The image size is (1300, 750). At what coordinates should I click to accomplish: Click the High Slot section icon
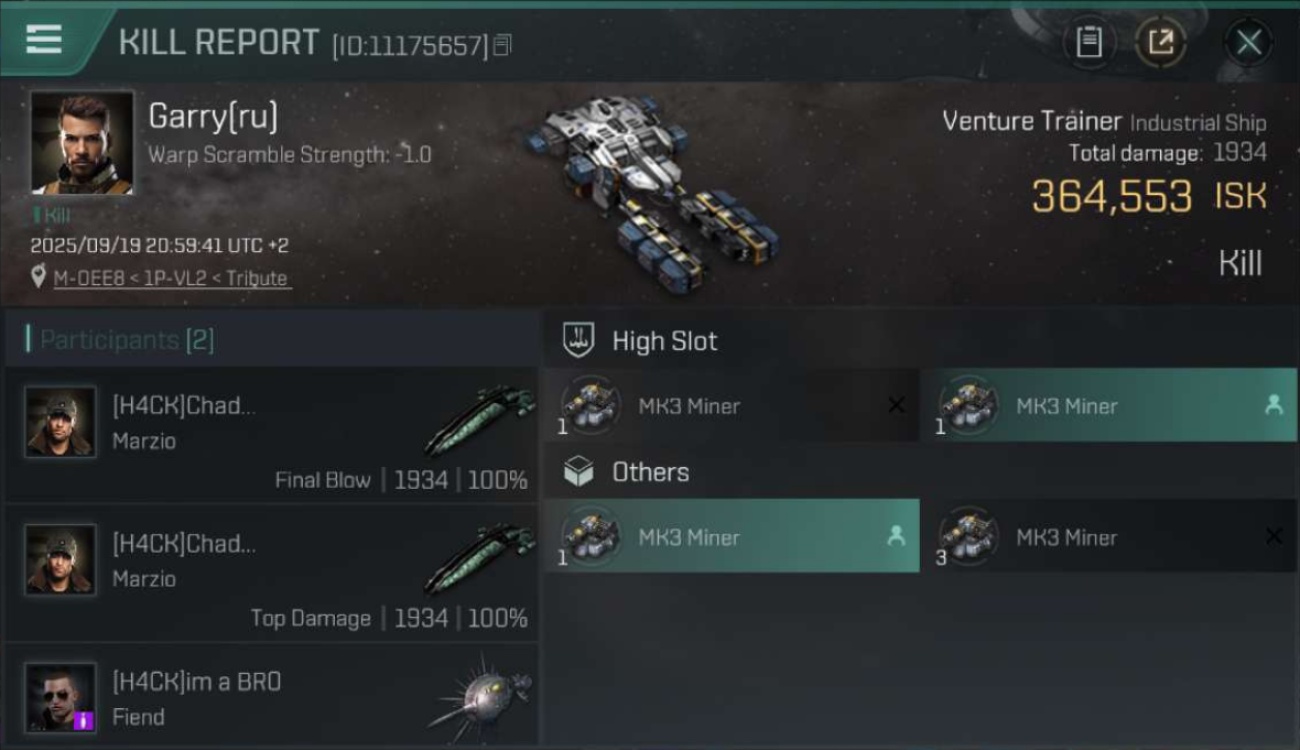[x=579, y=340]
